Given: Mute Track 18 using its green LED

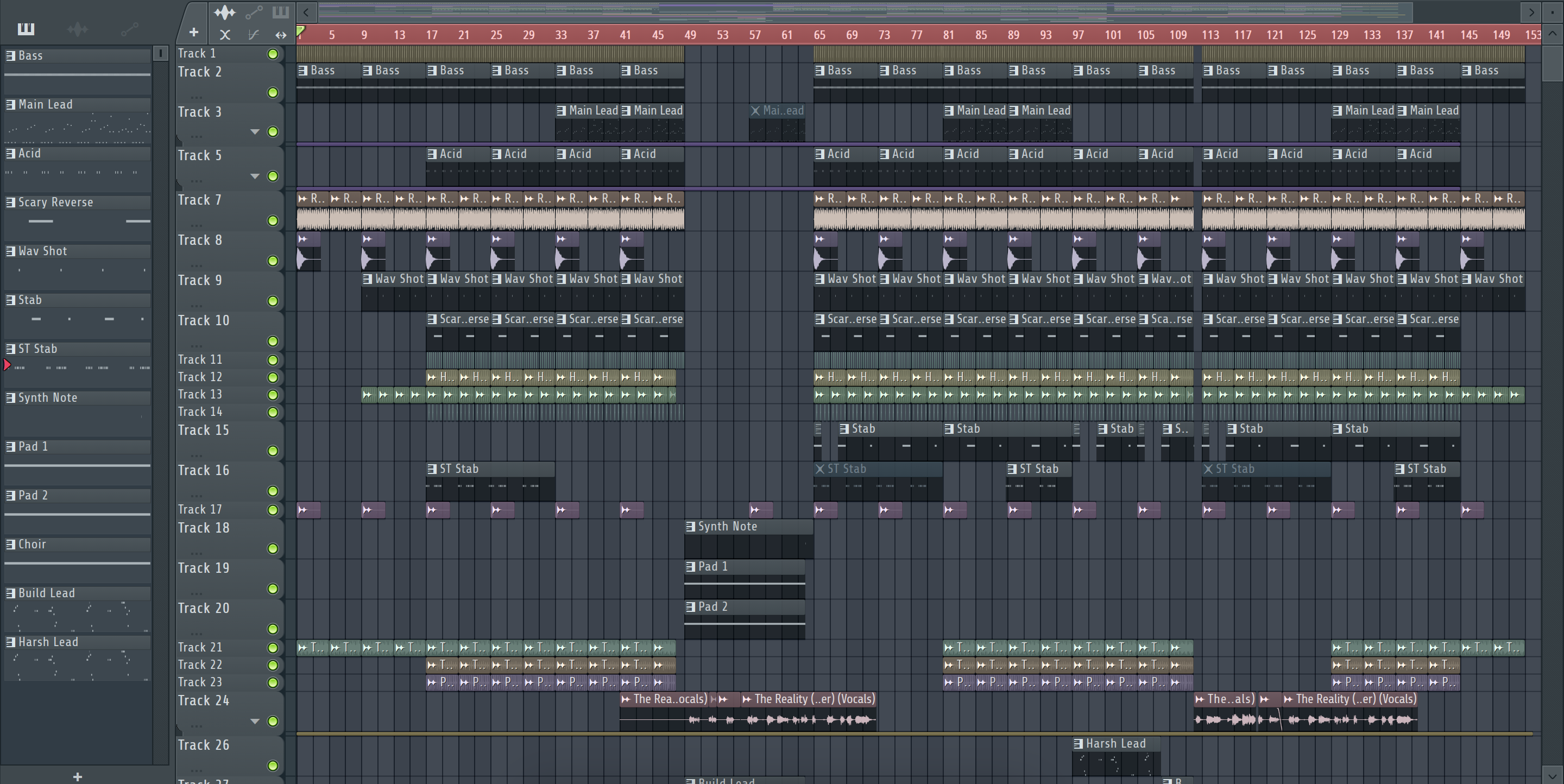Looking at the screenshot, I should click(x=273, y=548).
